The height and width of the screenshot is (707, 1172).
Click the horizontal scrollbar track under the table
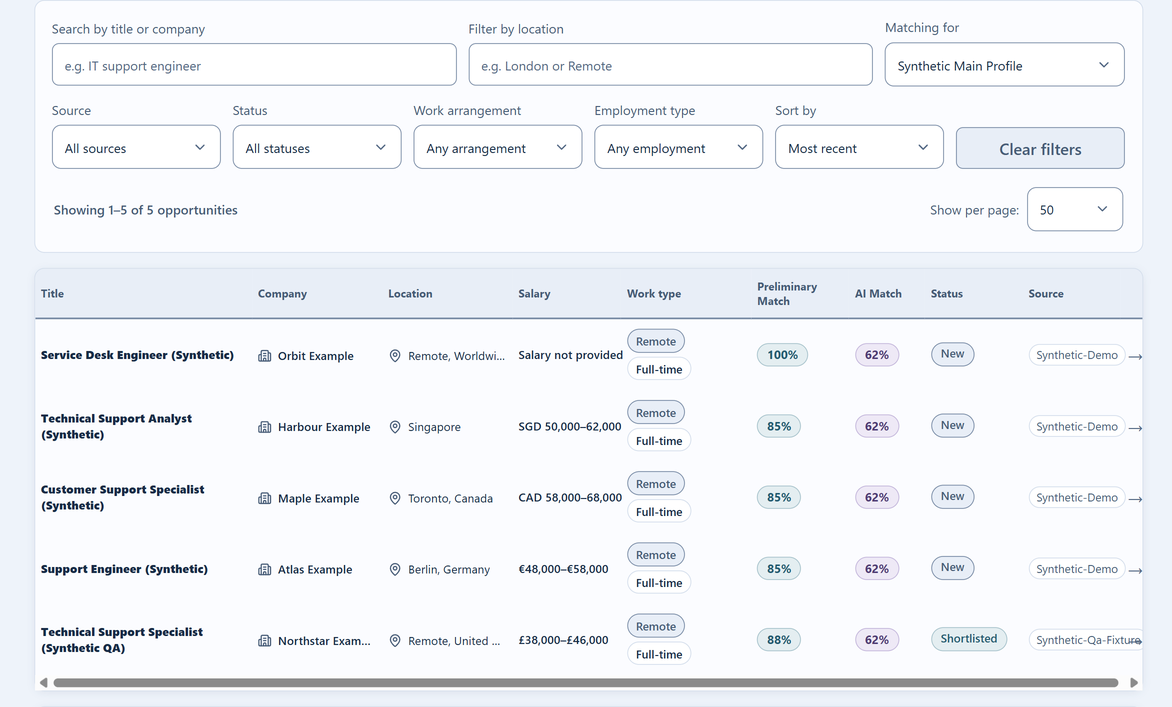tap(586, 682)
